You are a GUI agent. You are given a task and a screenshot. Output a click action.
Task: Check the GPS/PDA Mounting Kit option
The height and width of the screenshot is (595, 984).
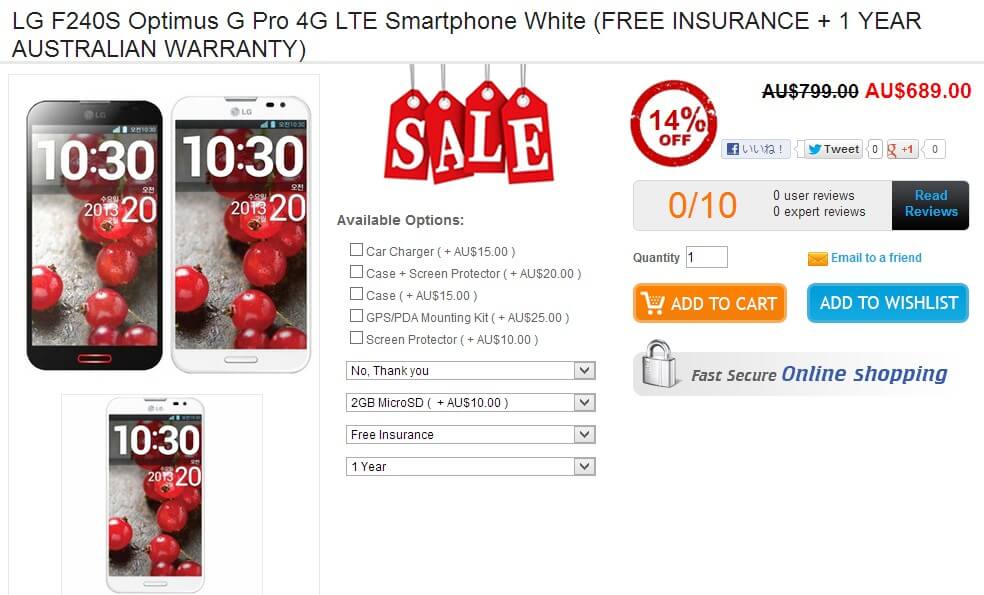(x=356, y=316)
